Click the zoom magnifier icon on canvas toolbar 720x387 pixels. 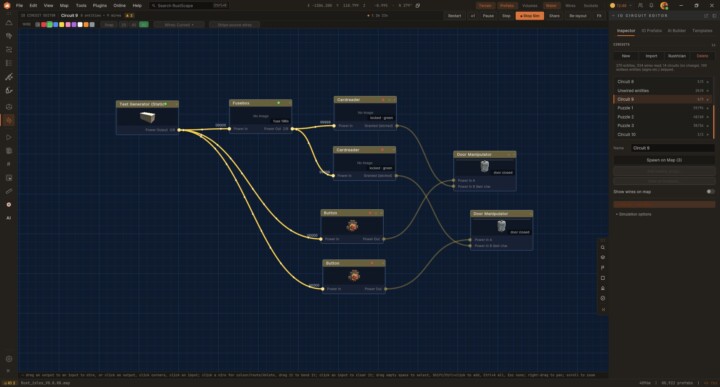click(603, 248)
